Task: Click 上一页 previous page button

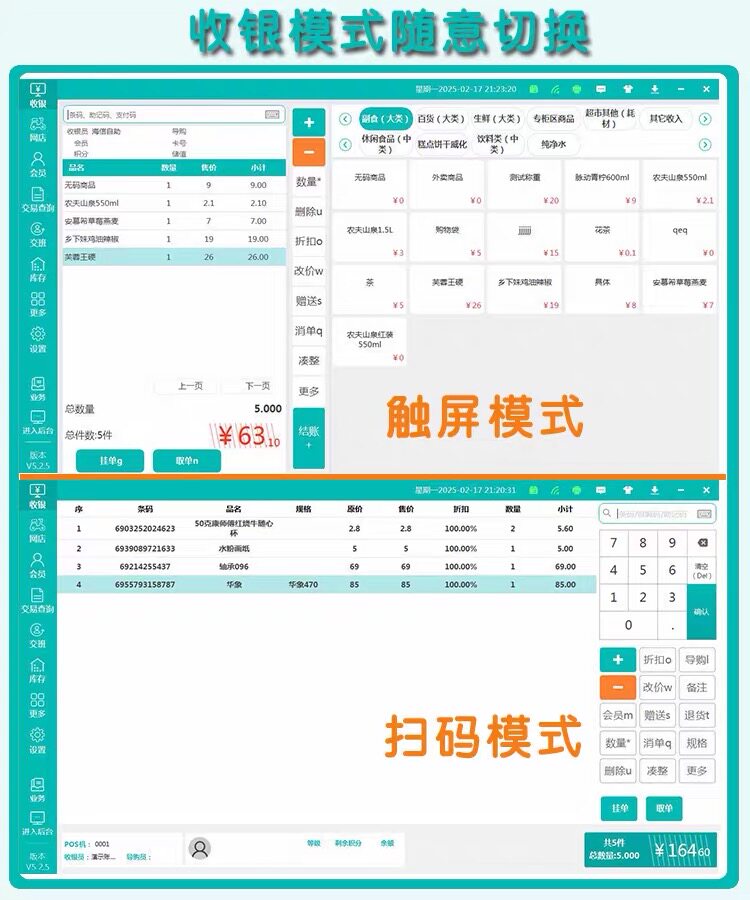Action: (189, 386)
